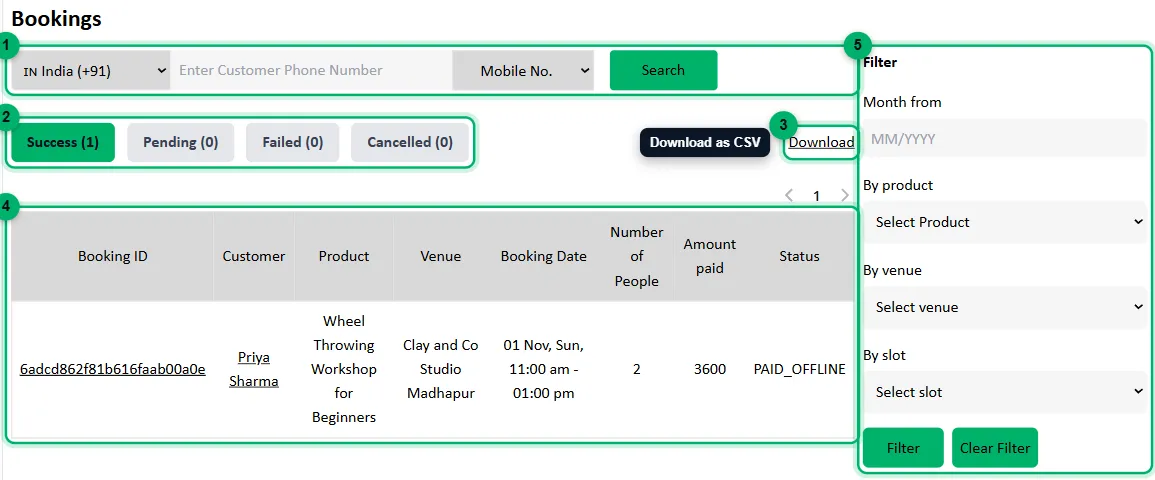Open the Mobile No. search type dropdown
1155x480 pixels.
(523, 71)
